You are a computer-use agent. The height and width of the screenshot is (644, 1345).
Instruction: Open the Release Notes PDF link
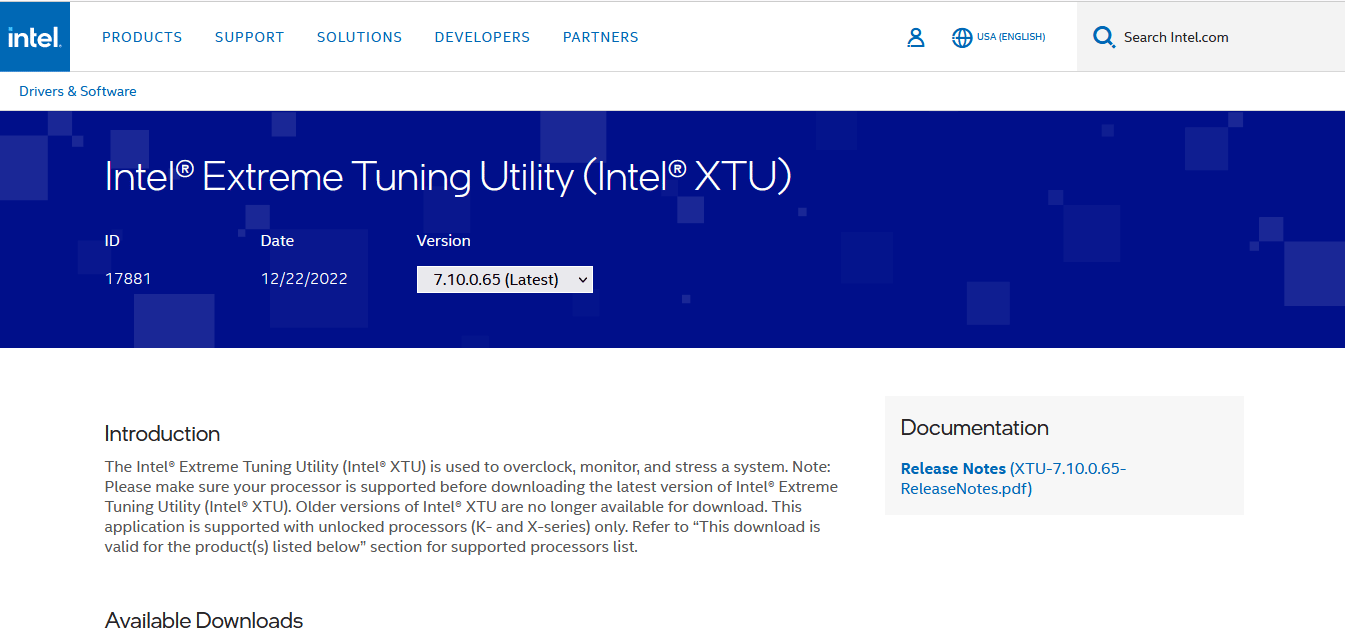[1013, 479]
